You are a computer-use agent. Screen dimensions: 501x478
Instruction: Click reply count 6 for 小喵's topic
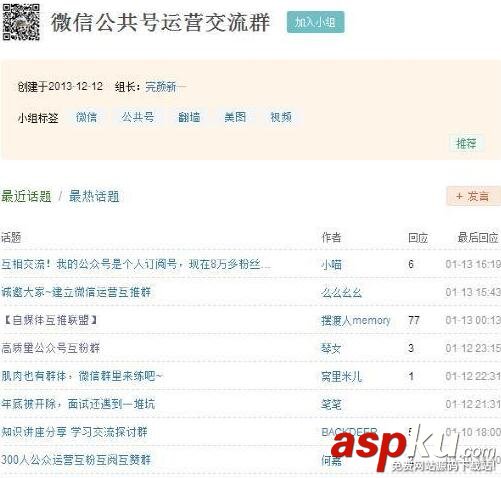tap(411, 264)
